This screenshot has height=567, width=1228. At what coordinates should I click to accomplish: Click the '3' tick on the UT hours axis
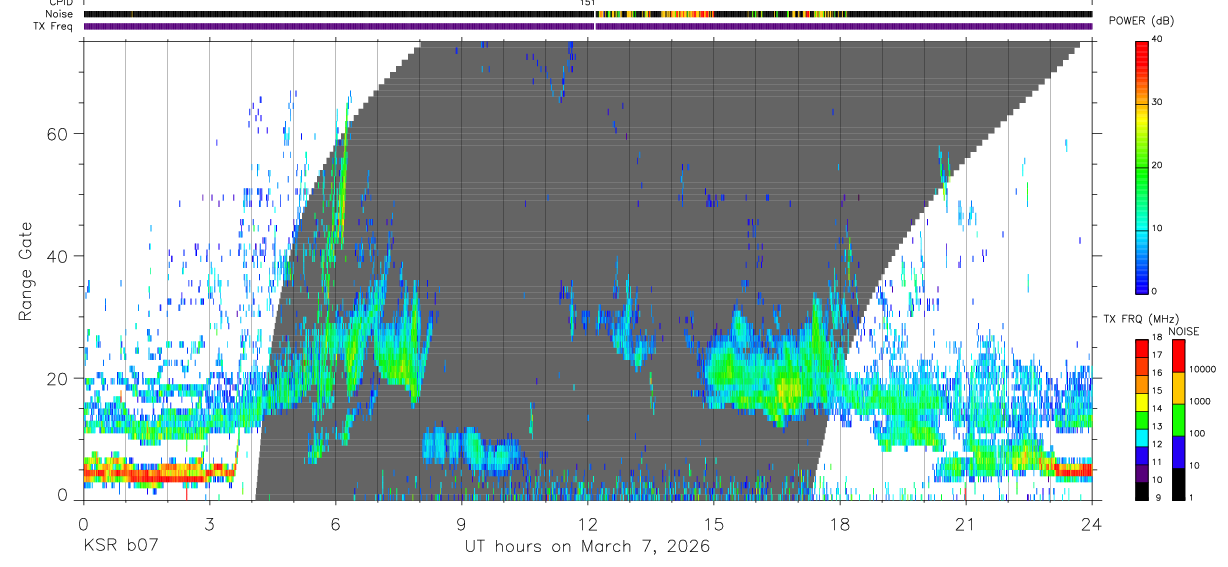(x=209, y=523)
